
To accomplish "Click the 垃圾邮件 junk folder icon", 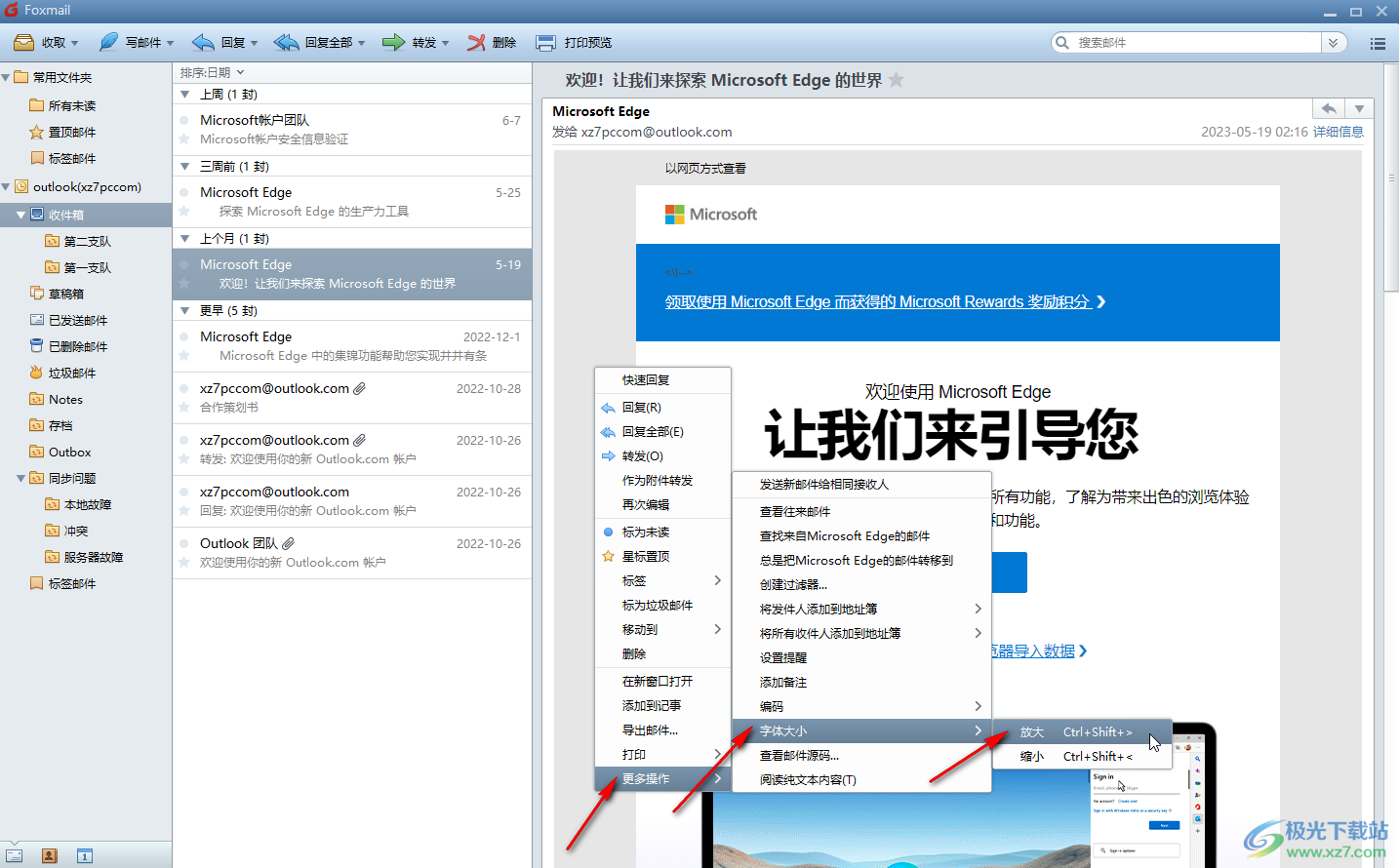I will tap(37, 373).
